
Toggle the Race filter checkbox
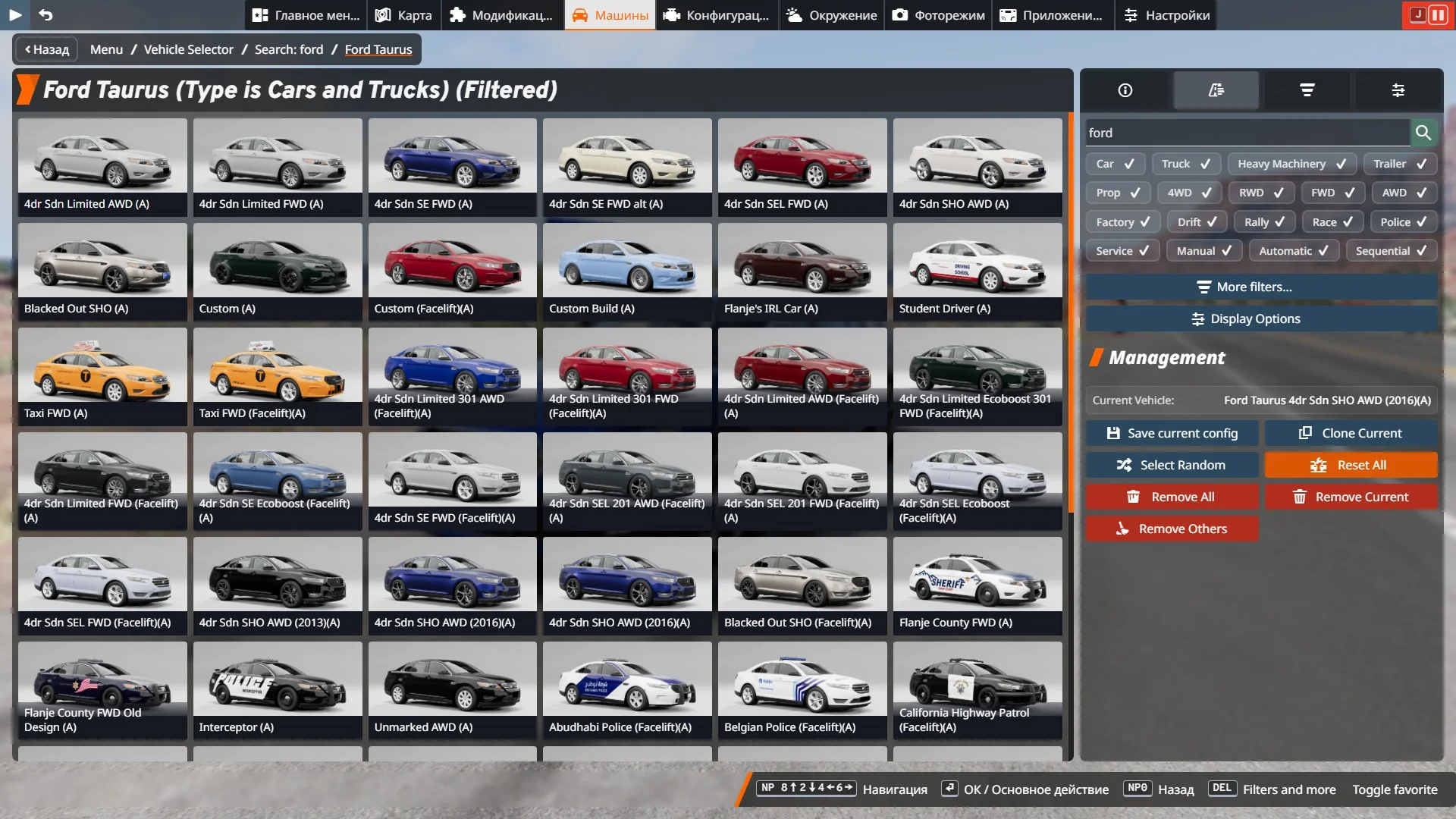click(1332, 222)
